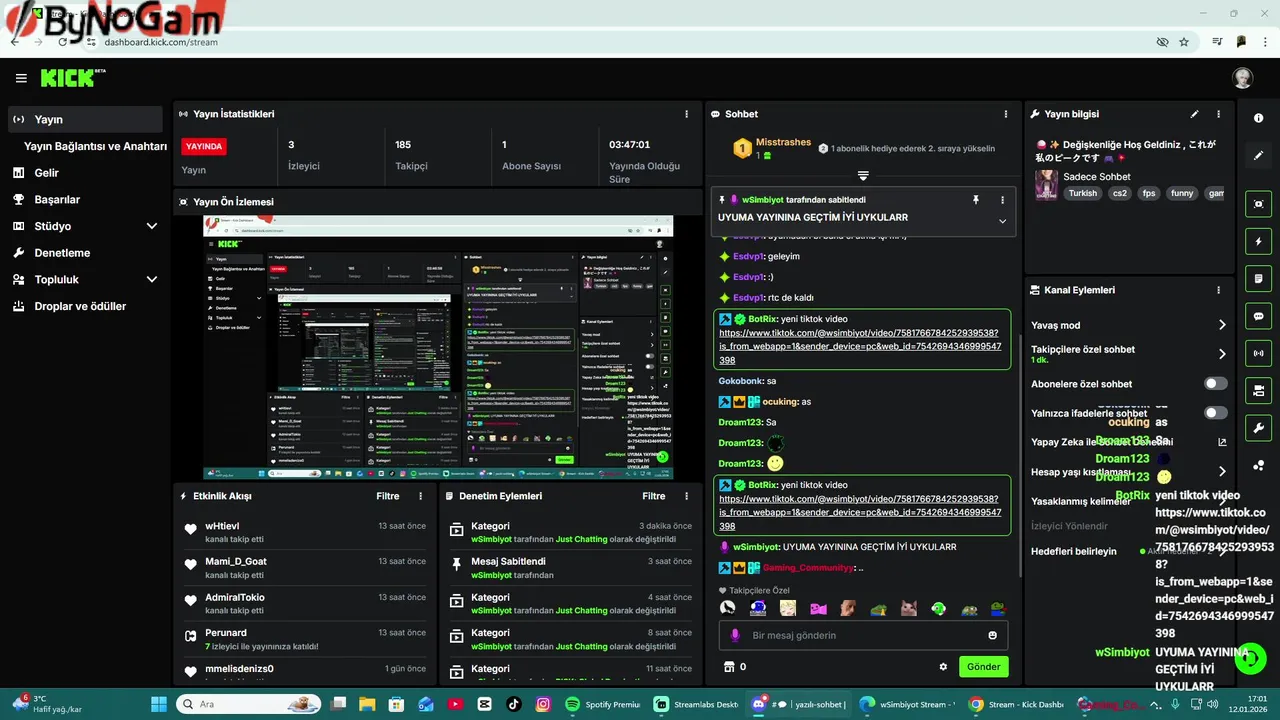Click the stream preview thumbnail
This screenshot has height=720, width=1280.
[438, 347]
